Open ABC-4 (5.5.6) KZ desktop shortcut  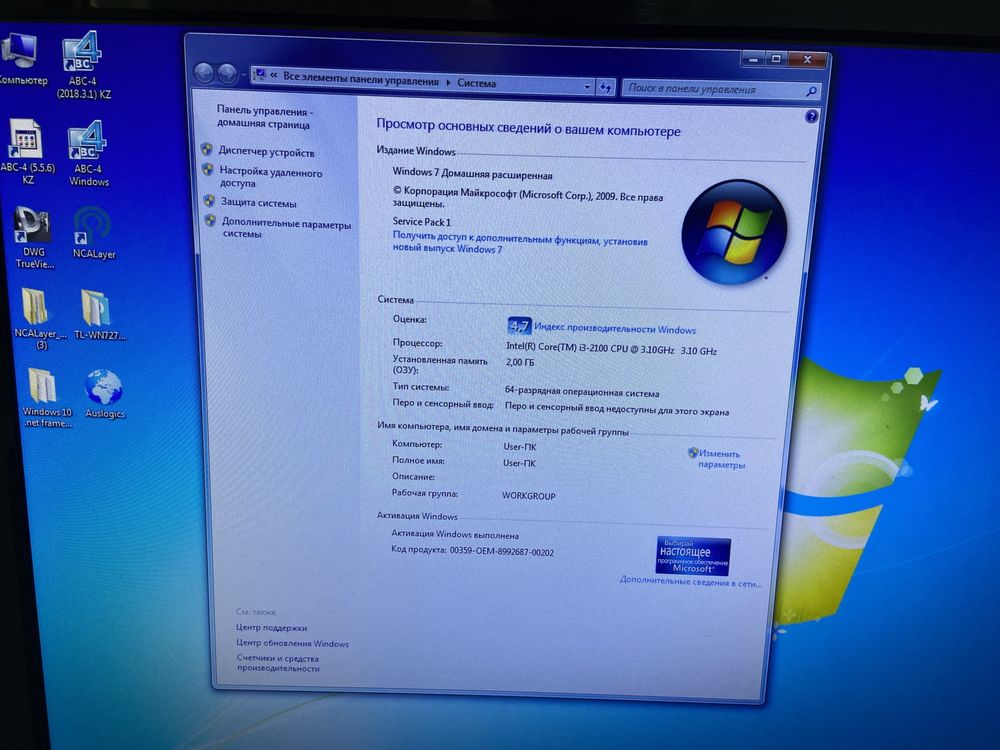tap(27, 152)
